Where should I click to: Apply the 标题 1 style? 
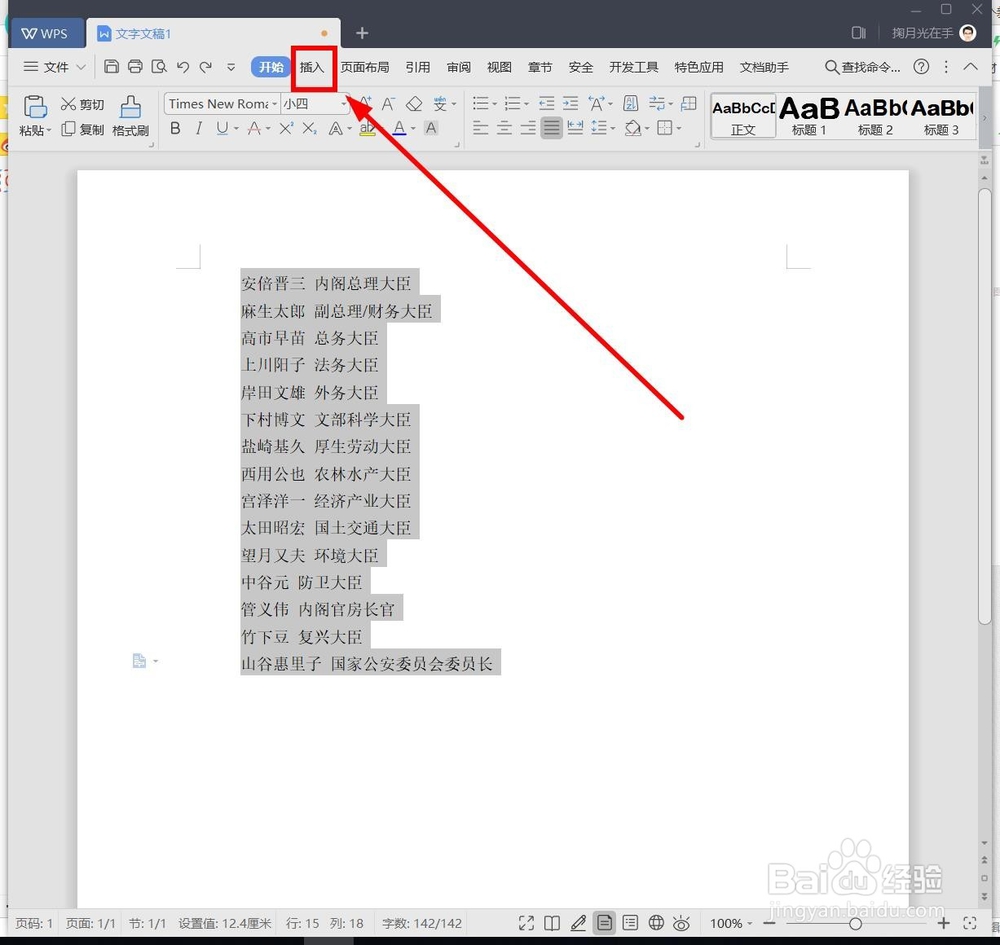click(809, 117)
